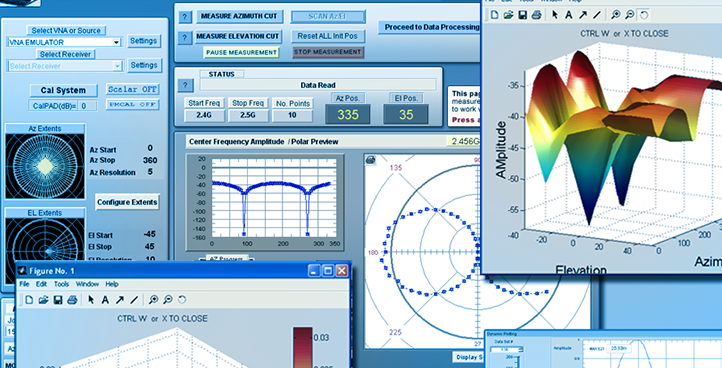Image resolution: width=722 pixels, height=368 pixels.
Task: Click MEASURE AZIMUTH CUT button
Action: (x=240, y=16)
